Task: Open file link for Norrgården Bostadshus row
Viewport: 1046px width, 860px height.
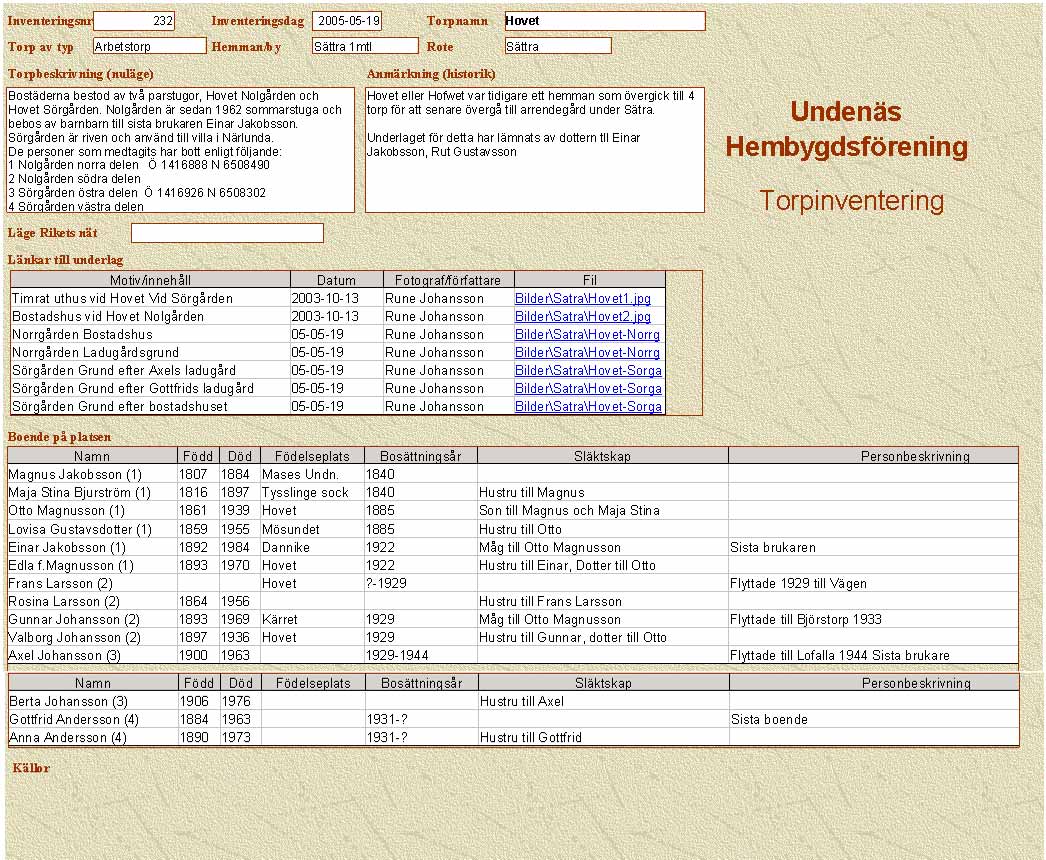Action: point(587,334)
